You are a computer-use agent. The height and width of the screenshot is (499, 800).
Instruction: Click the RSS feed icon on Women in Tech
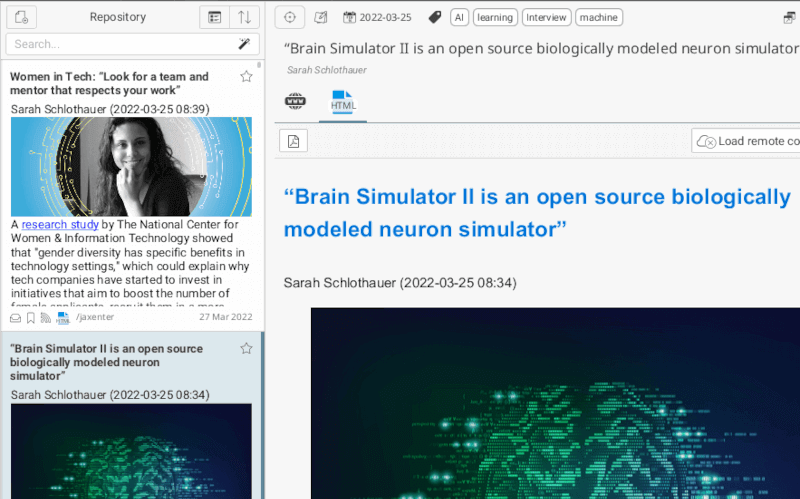[46, 318]
